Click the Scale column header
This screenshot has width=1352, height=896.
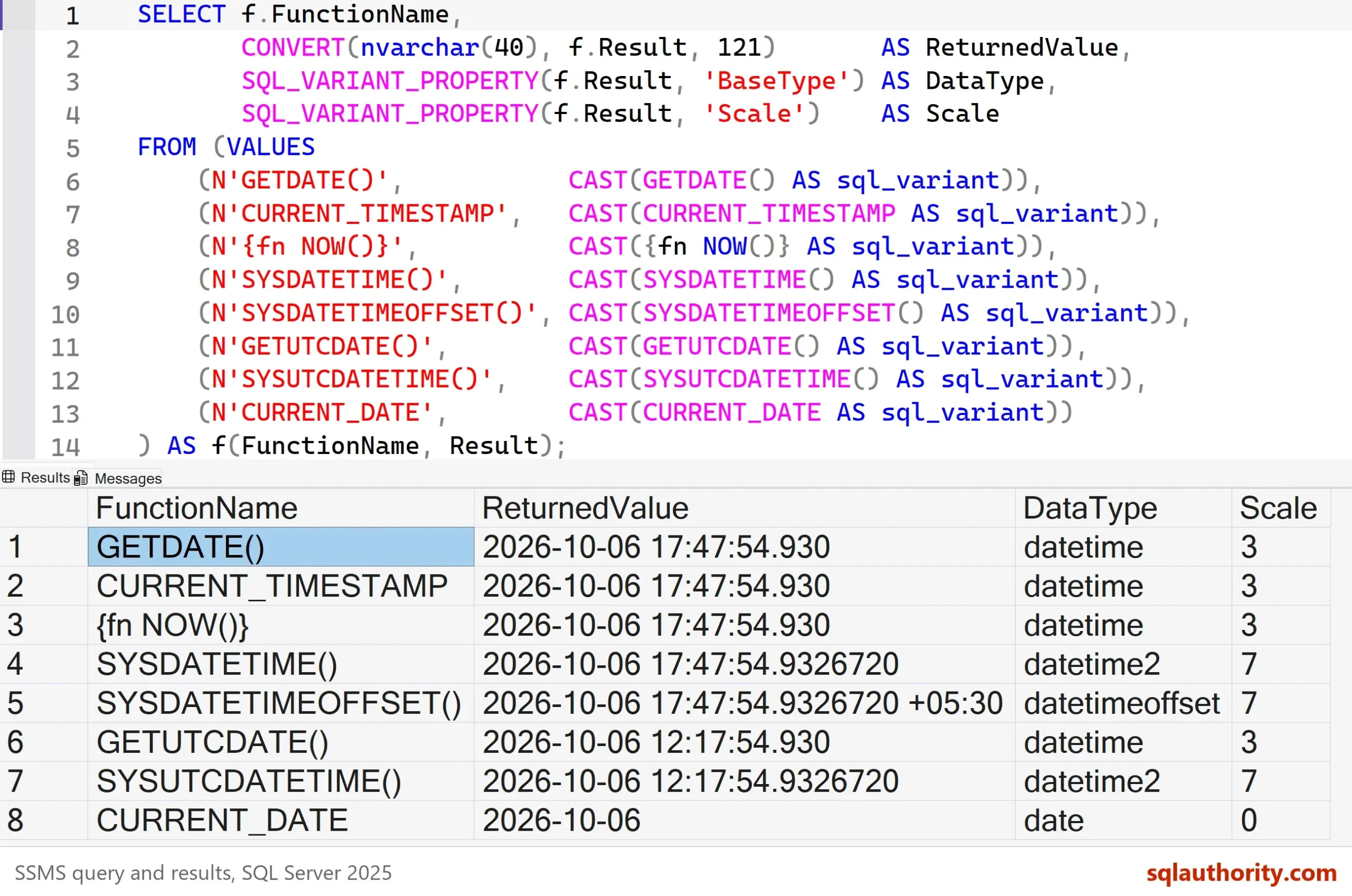pyautogui.click(x=1281, y=507)
